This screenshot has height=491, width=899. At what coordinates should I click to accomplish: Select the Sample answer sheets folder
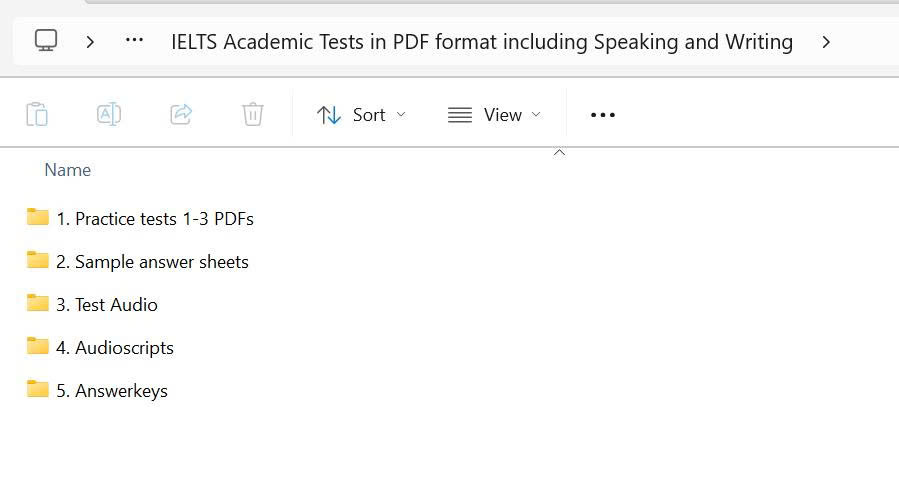coord(161,262)
